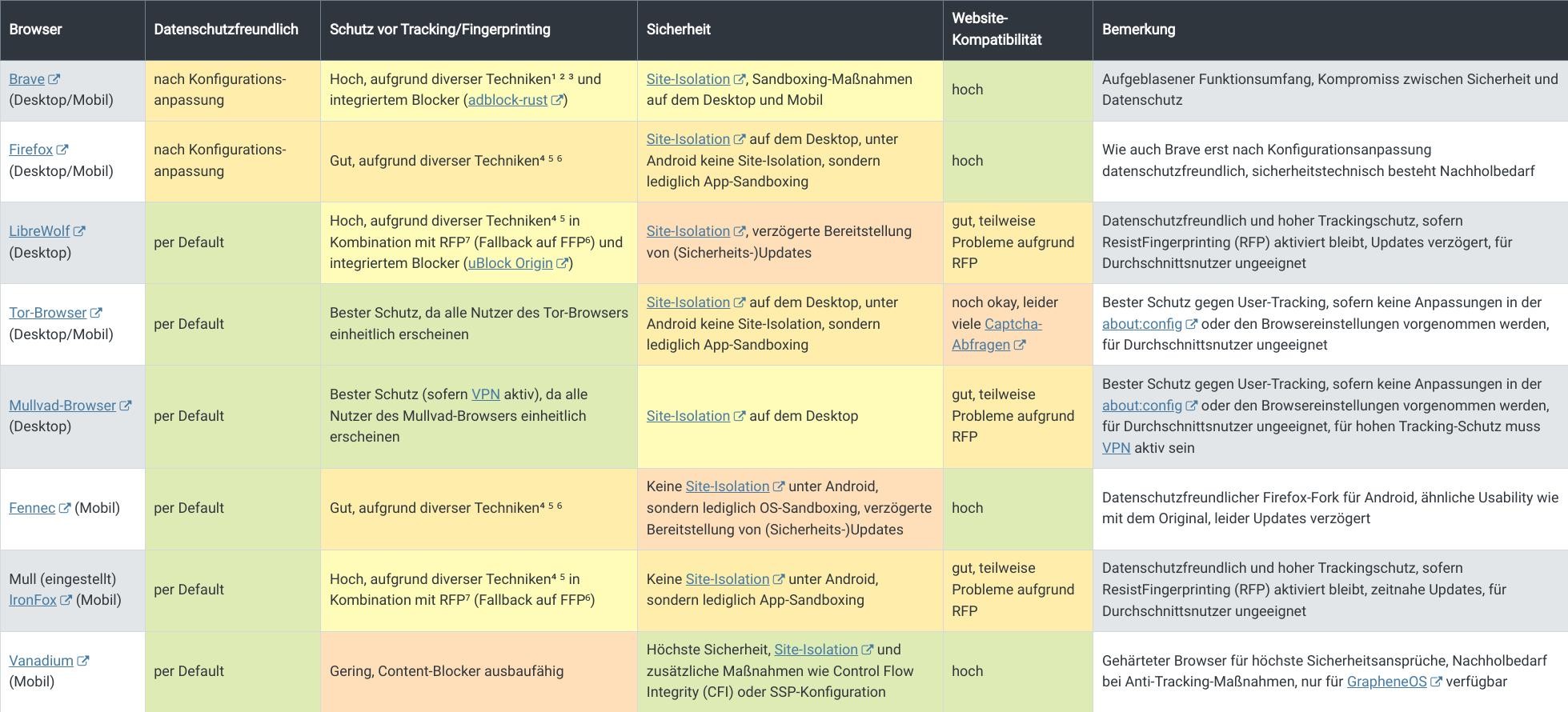Click external-link icon after uBlock Origin
This screenshot has height=712, width=1568.
(x=563, y=263)
